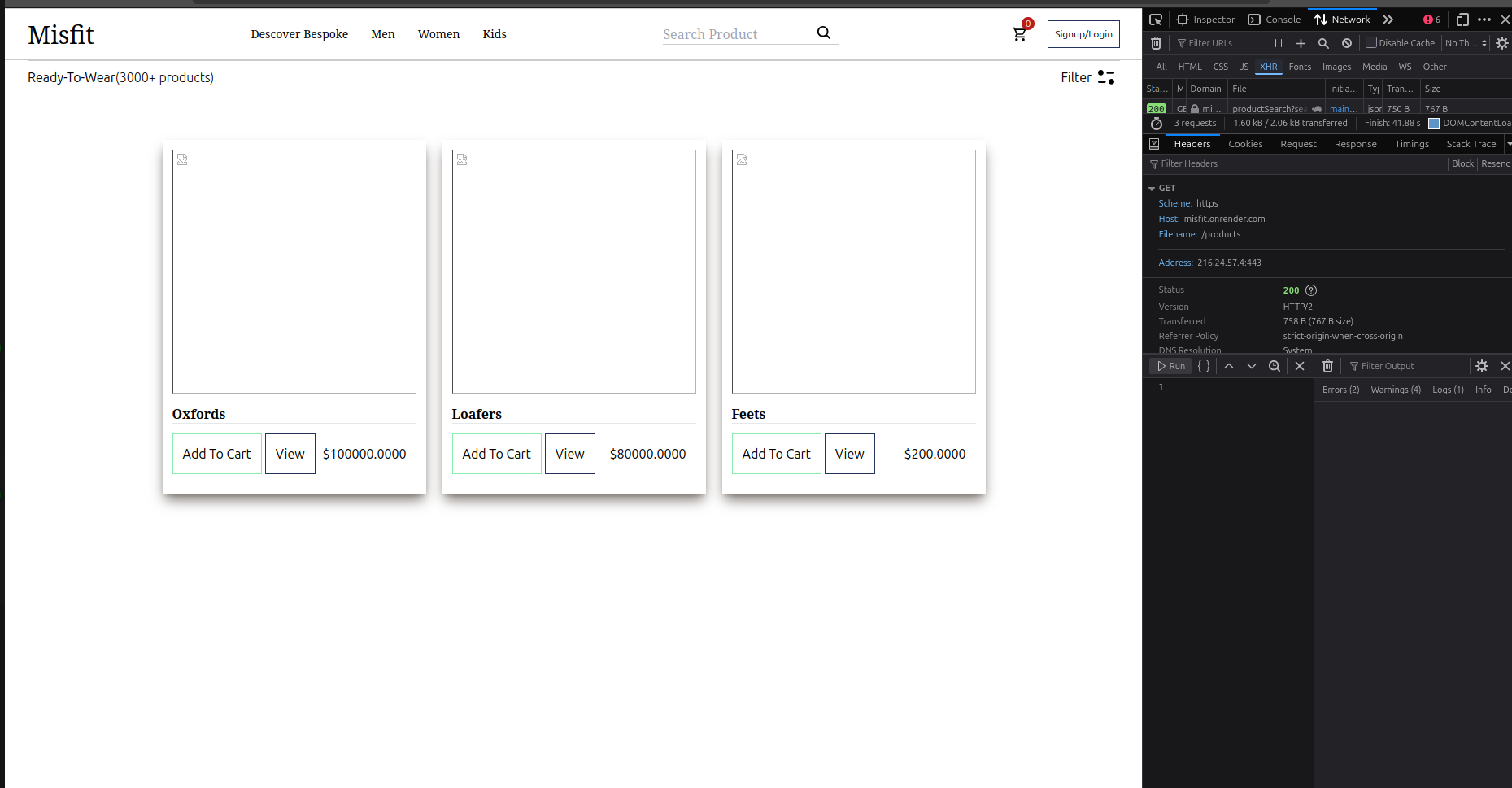Clear console output with trash icon
Viewport: 1512px width, 788px height.
(x=1327, y=366)
